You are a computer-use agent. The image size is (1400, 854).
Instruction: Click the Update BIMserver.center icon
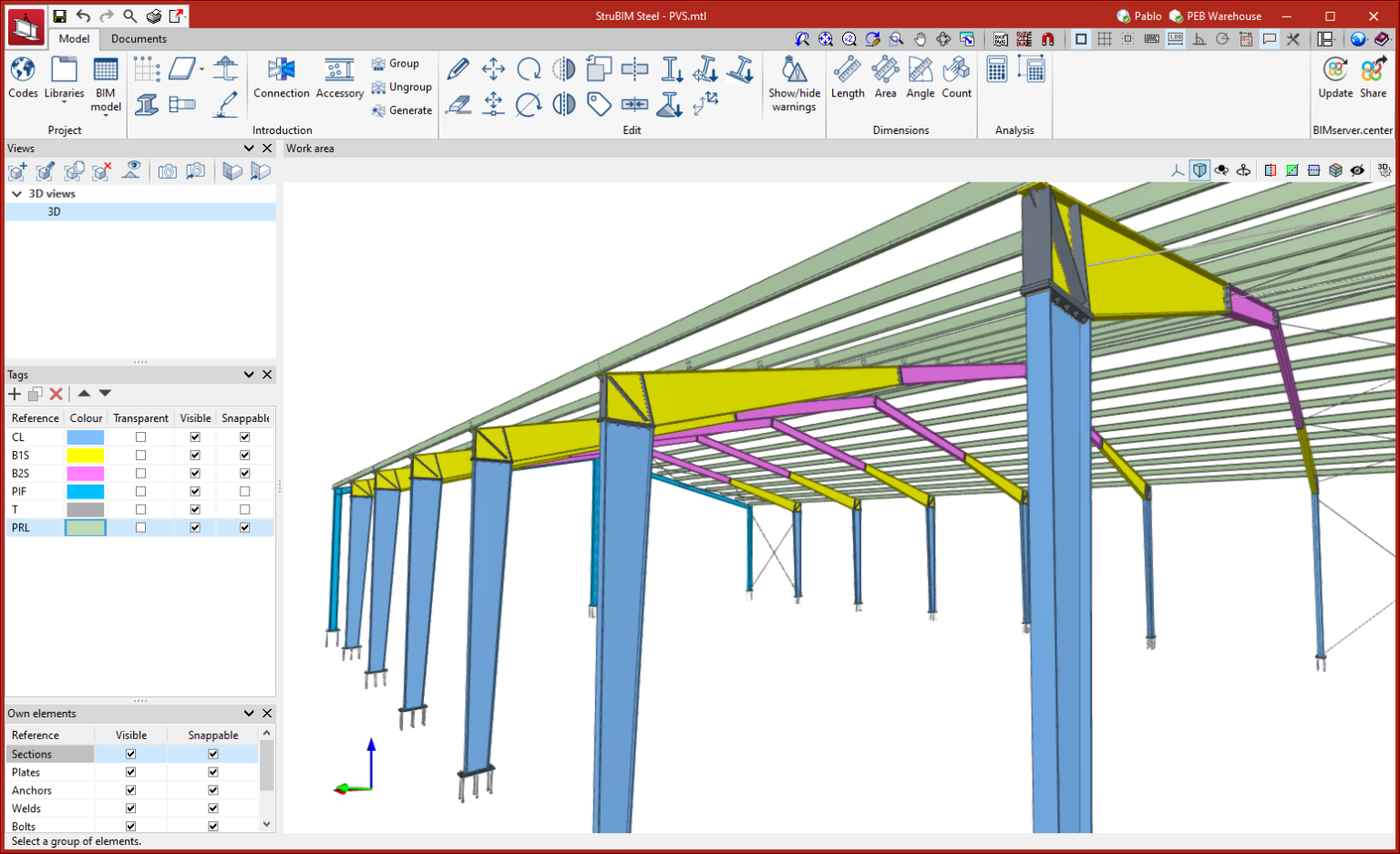[x=1335, y=71]
